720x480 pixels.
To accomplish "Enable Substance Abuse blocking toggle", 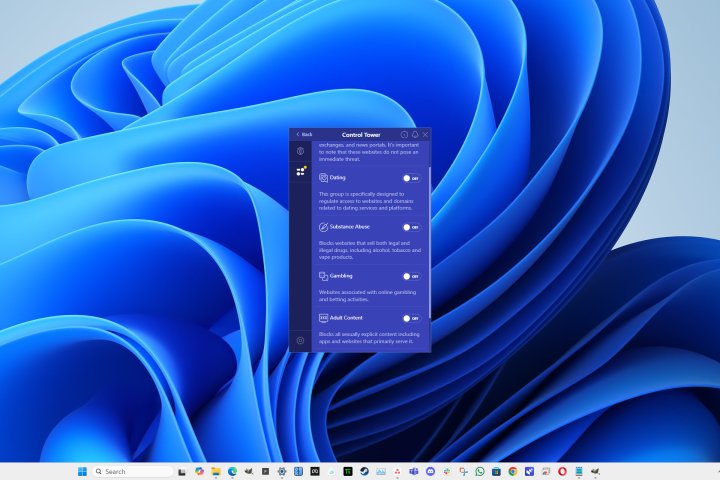I will click(410, 227).
